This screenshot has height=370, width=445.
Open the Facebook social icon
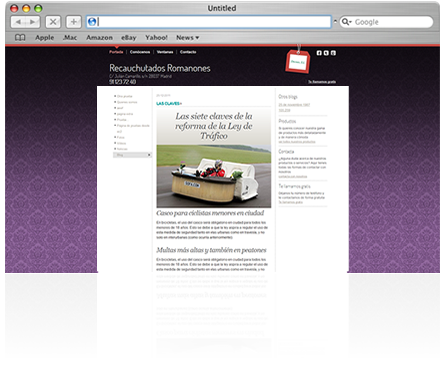tap(319, 53)
